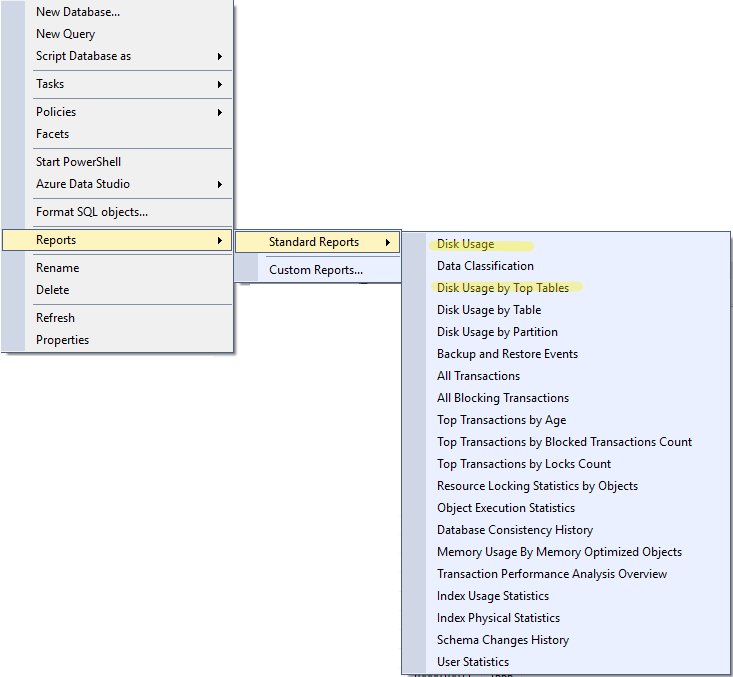
Task: Open Top Transactions by Blocked Transactions Count
Action: [566, 442]
